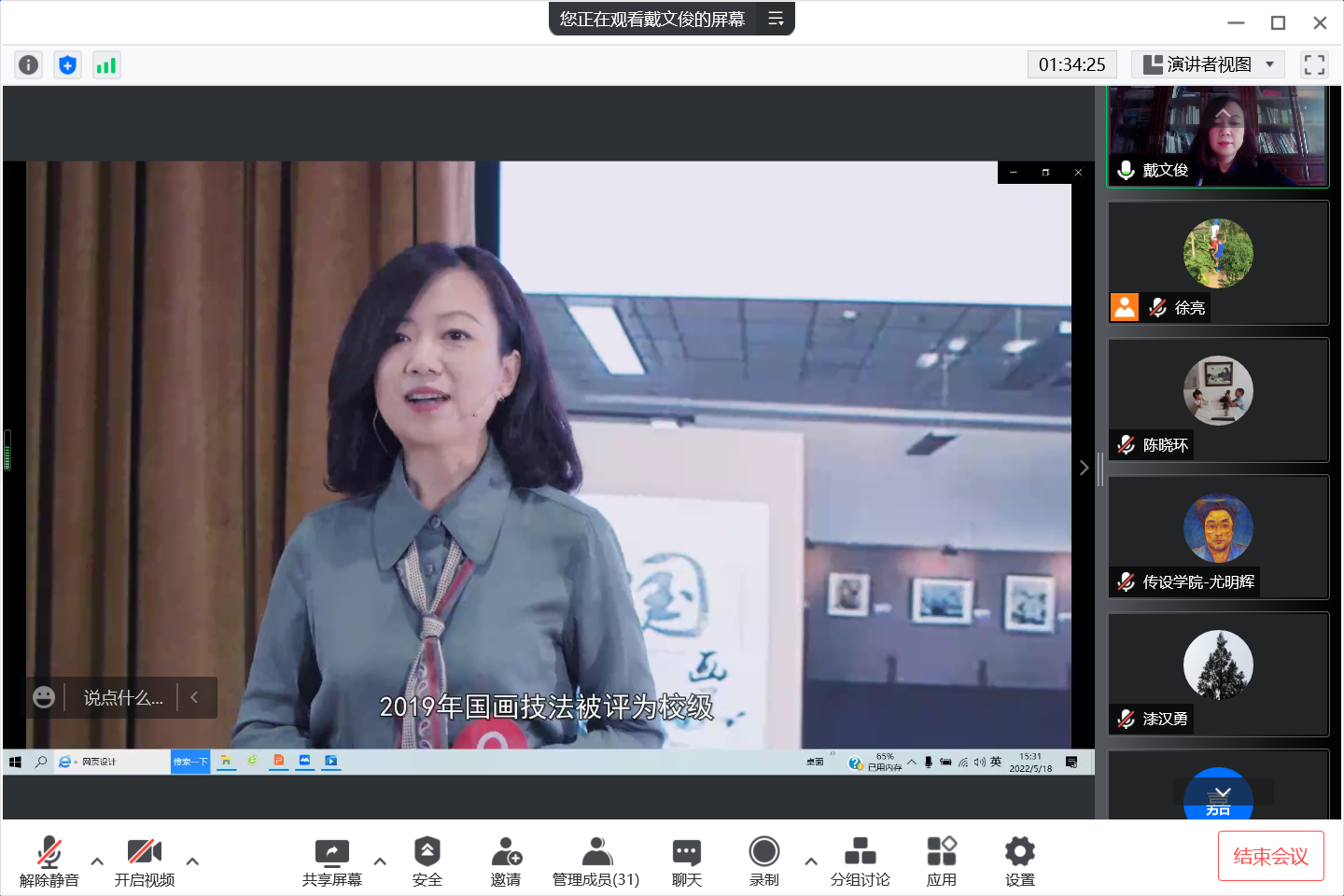Expand audio options chevron beside 解除静音
1344x896 pixels.
96,861
